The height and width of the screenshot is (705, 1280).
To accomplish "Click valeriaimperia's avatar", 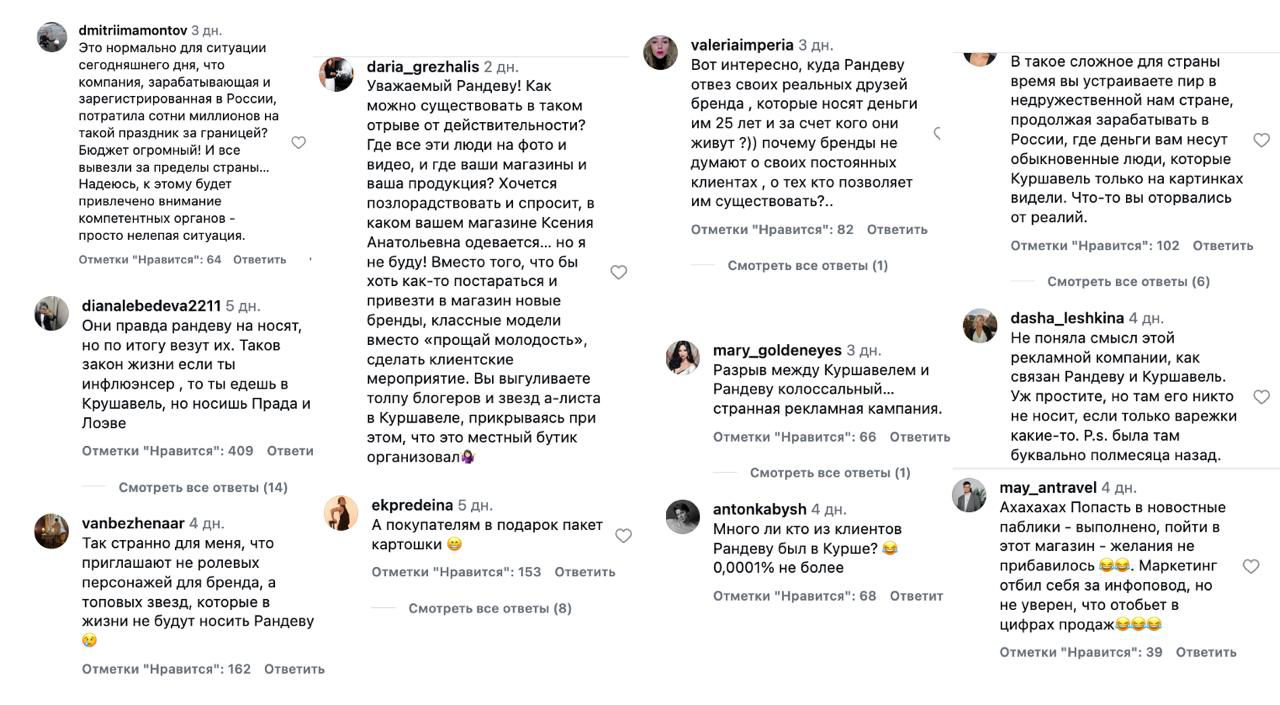I will (x=661, y=50).
